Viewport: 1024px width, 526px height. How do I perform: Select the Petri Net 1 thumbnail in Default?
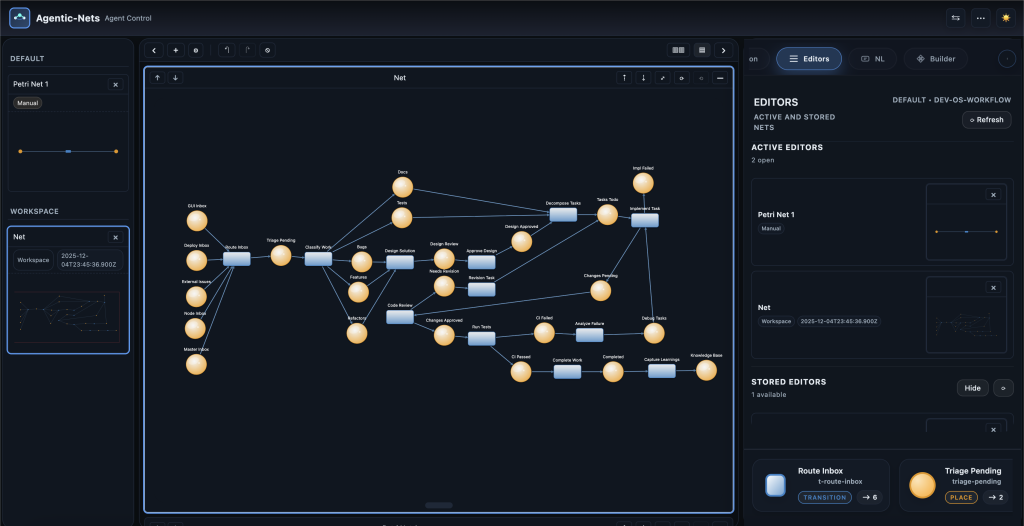click(68, 150)
